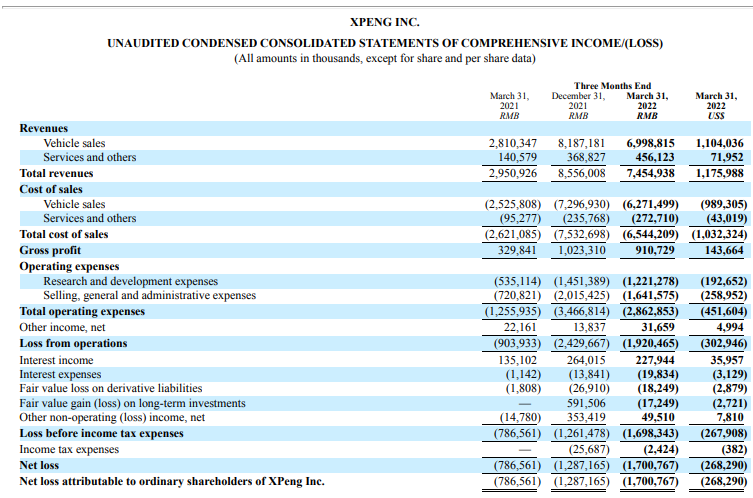Select loss before tax value (1,698,343)
The height and width of the screenshot is (498, 753).
point(650,434)
